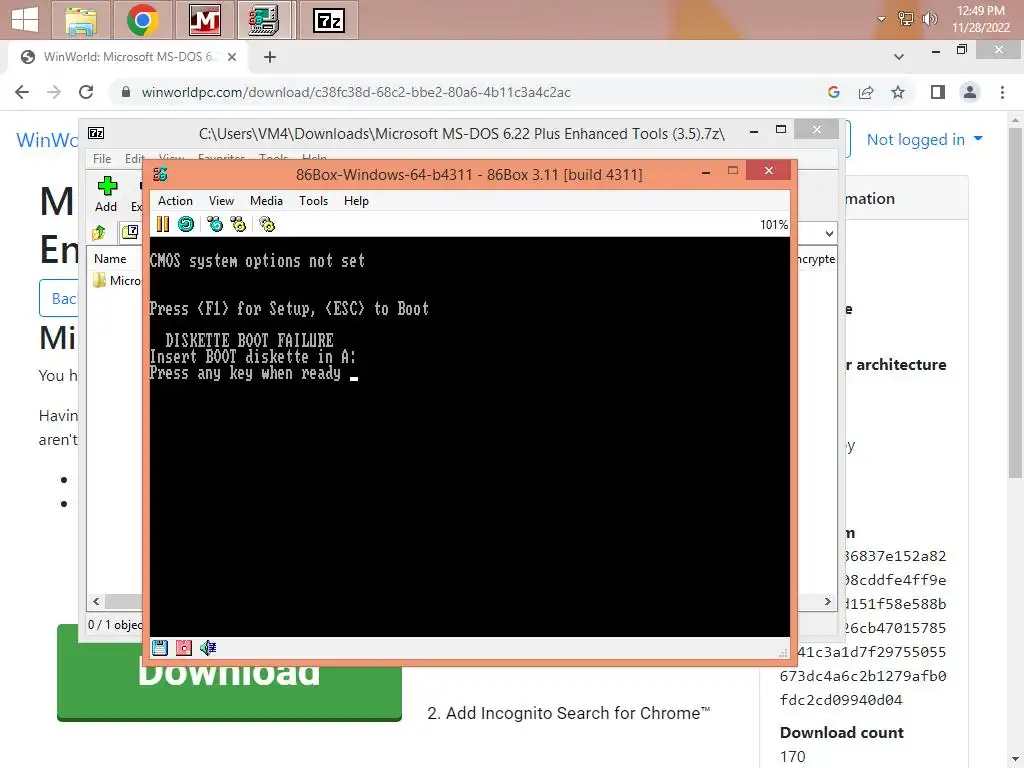Open Chrome tab search chevron
1024x768 pixels.
[x=899, y=57]
